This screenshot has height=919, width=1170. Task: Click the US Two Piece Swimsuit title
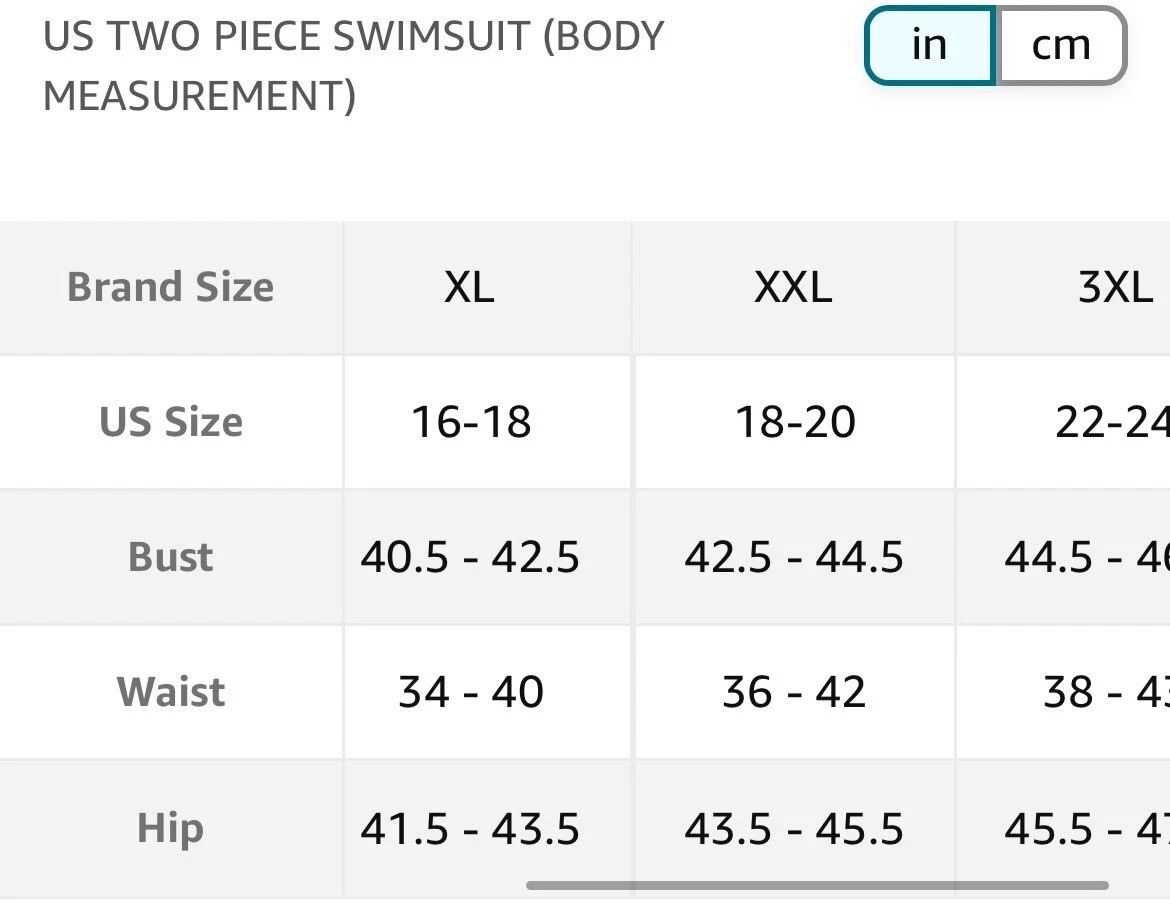coord(354,66)
